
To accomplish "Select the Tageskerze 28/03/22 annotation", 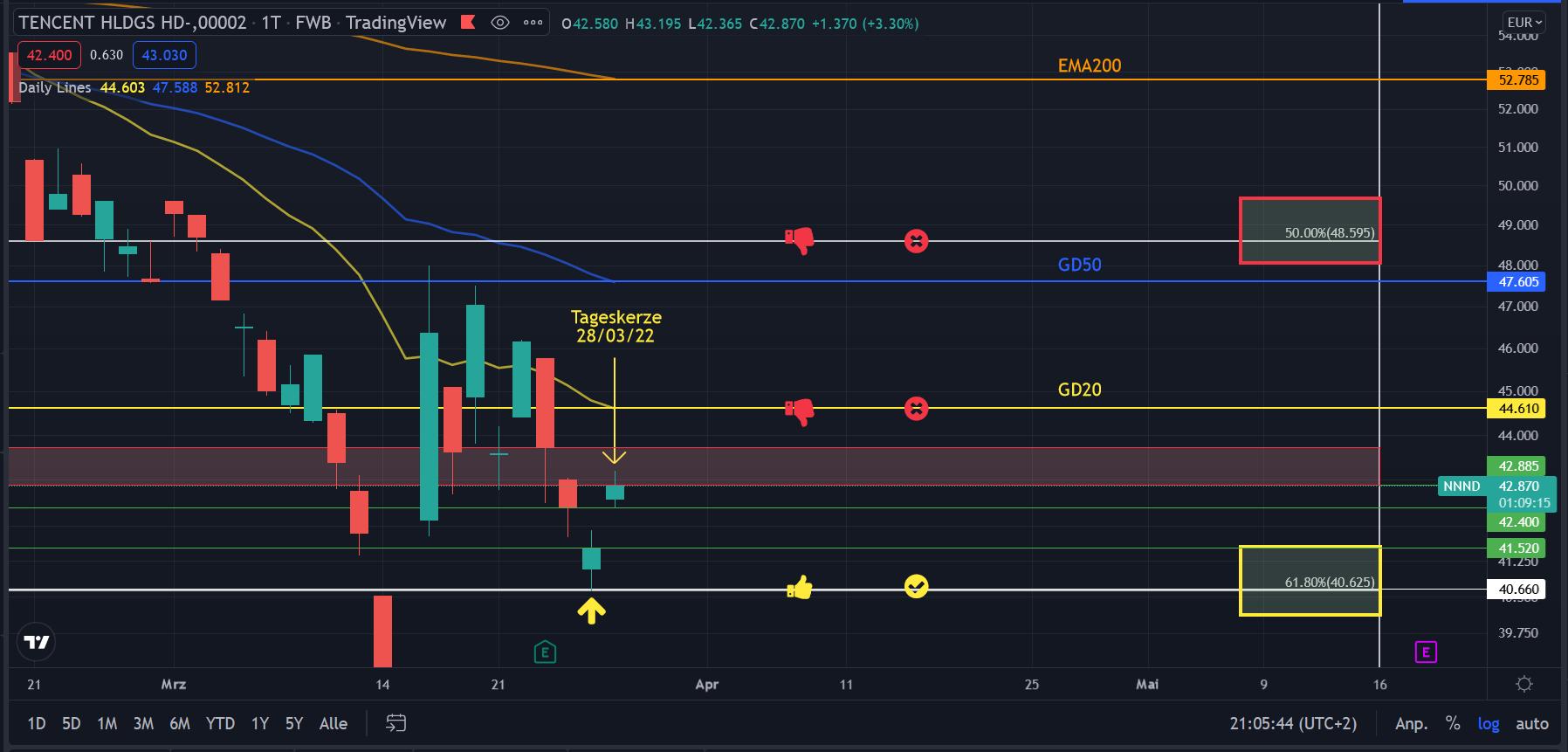I will click(x=616, y=327).
